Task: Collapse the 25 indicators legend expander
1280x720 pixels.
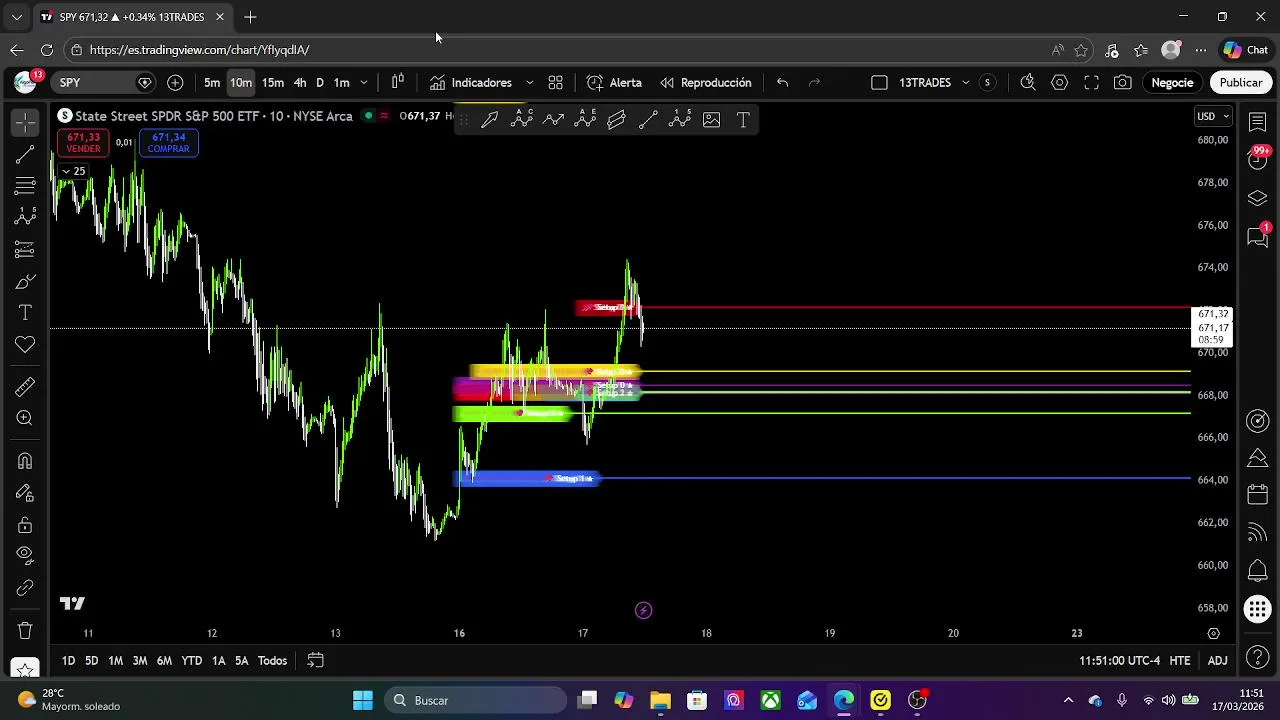Action: pyautogui.click(x=73, y=171)
